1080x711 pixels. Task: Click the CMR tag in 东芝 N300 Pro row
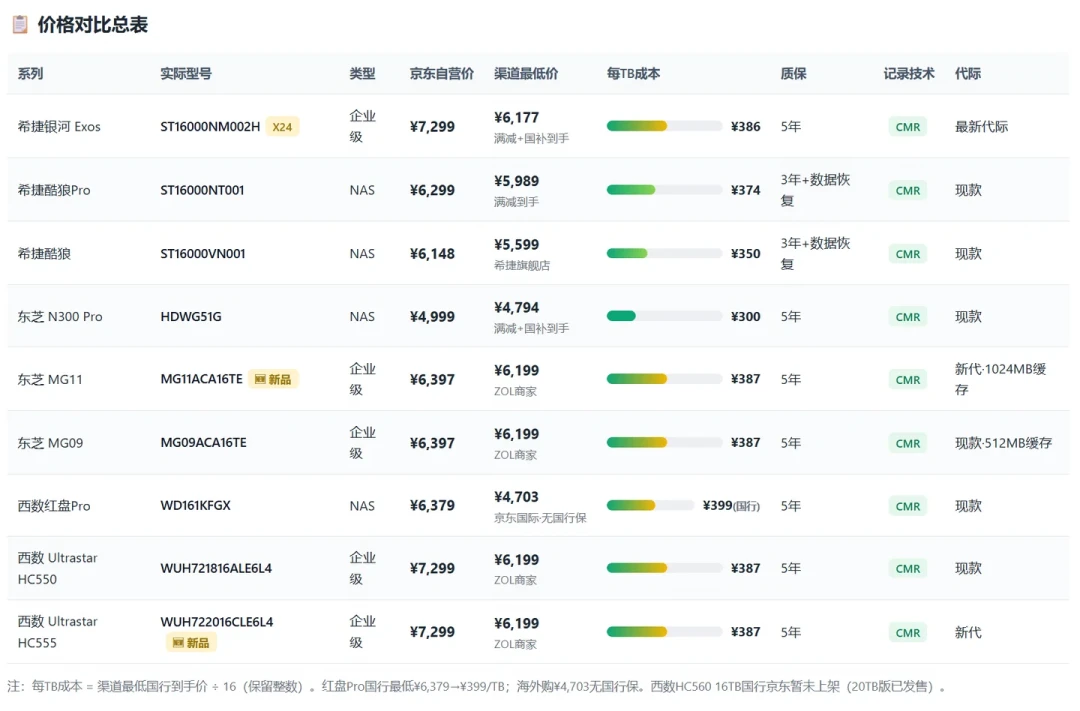click(x=908, y=317)
